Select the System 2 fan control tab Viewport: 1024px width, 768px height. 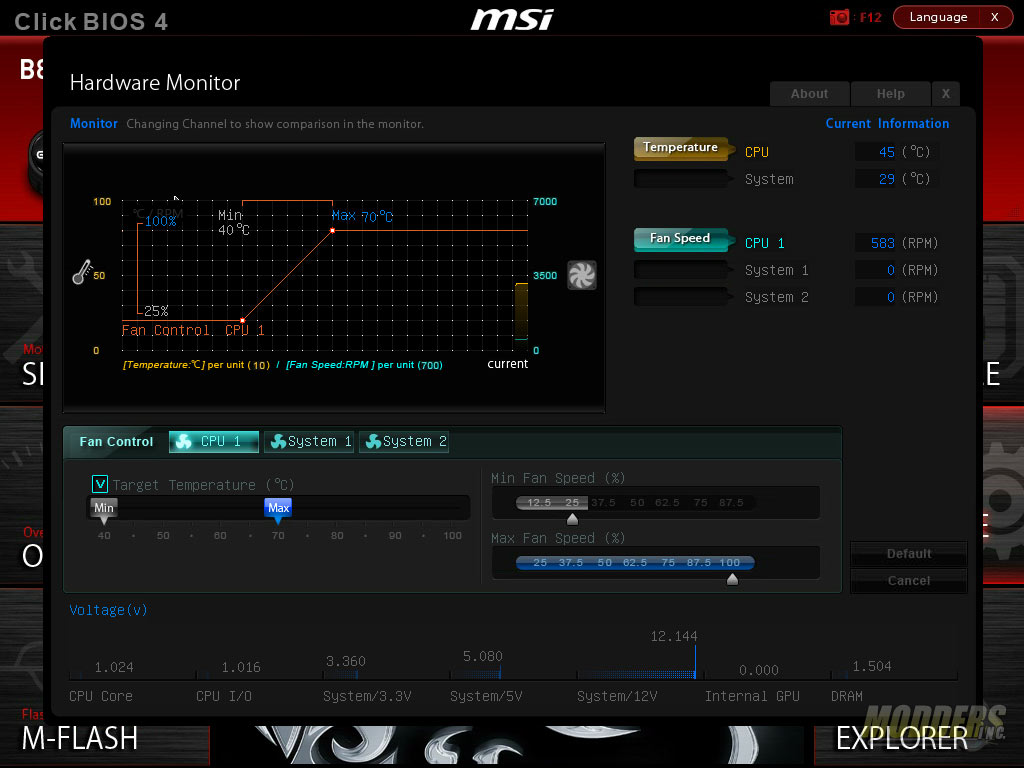click(404, 441)
